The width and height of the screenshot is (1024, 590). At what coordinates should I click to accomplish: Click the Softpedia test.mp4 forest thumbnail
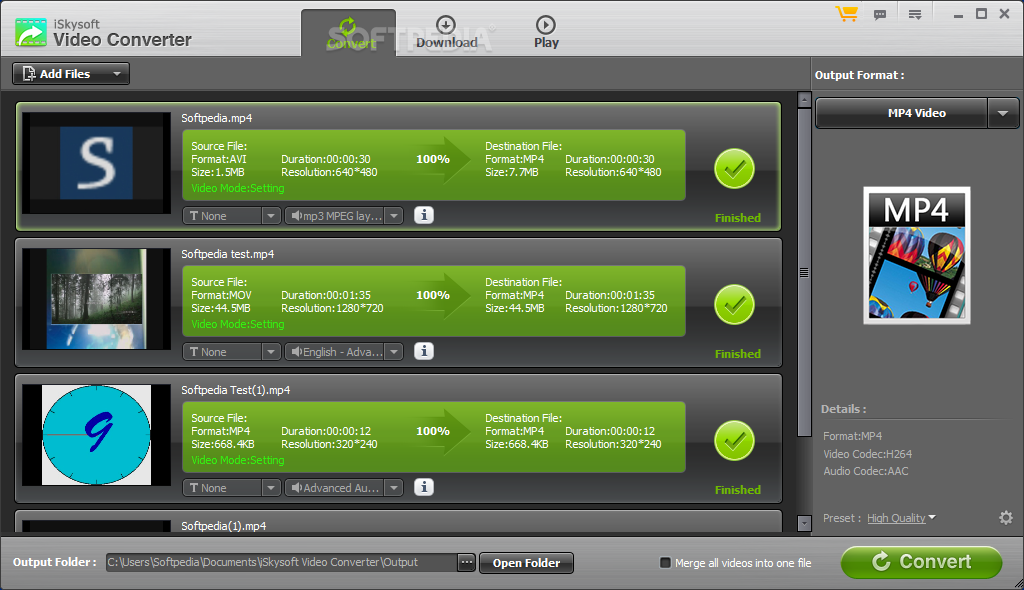(97, 299)
